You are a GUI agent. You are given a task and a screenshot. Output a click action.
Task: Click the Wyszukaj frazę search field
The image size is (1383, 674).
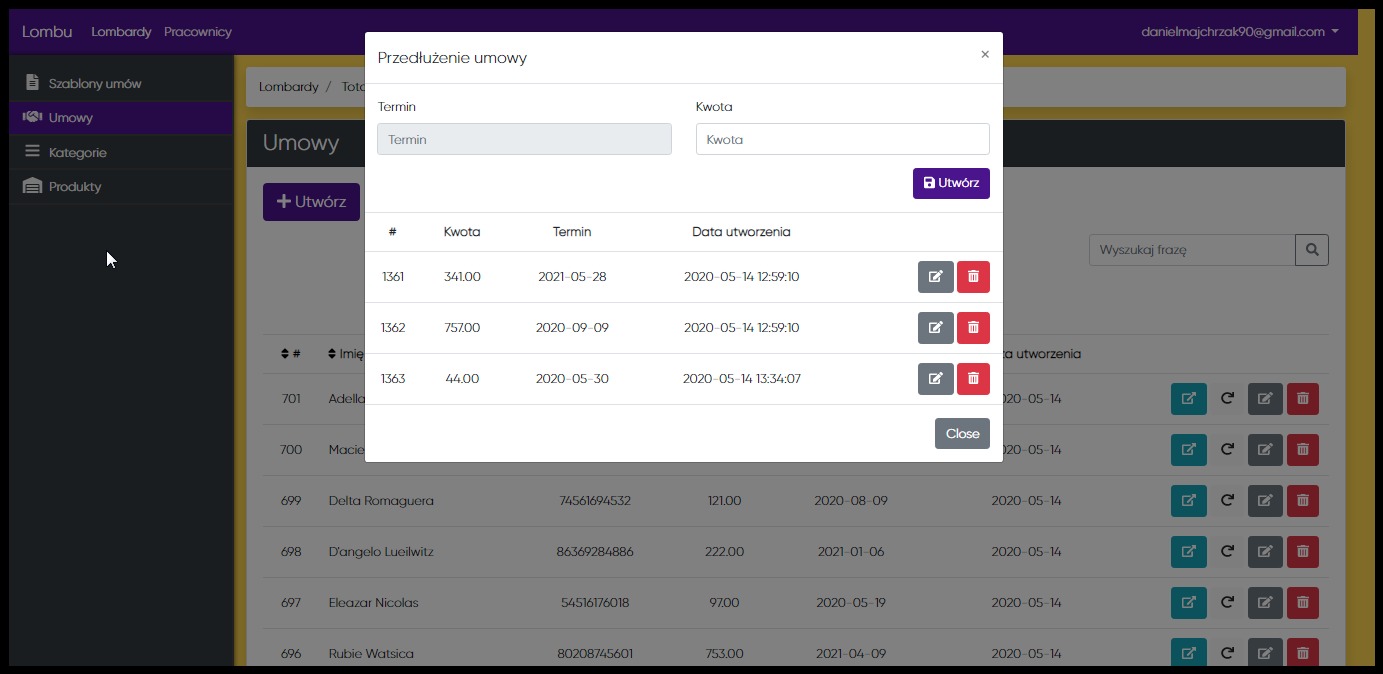click(x=1192, y=250)
